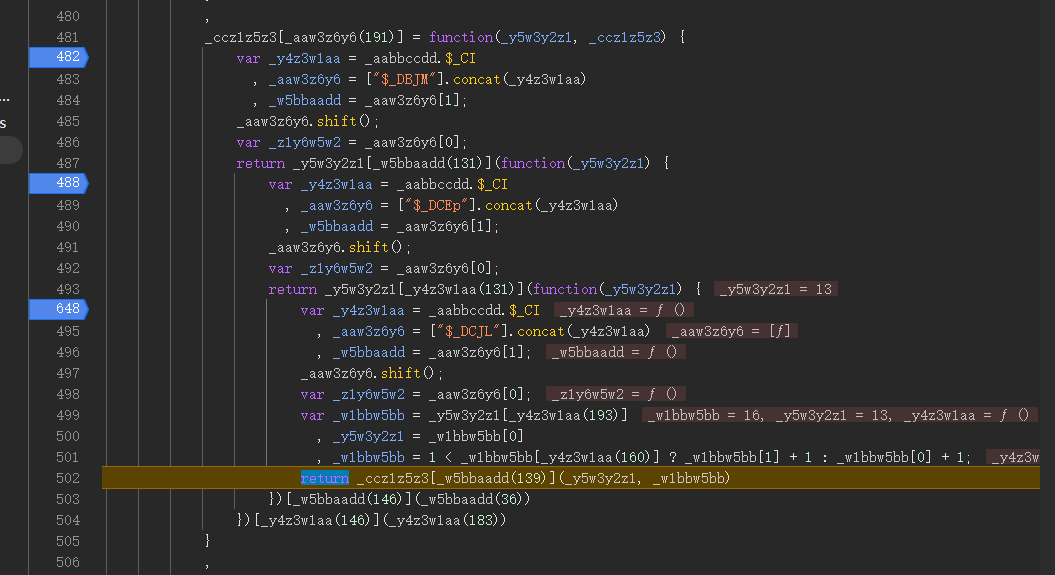
Task: Click line number 501 in the gutter
Action: (x=67, y=457)
